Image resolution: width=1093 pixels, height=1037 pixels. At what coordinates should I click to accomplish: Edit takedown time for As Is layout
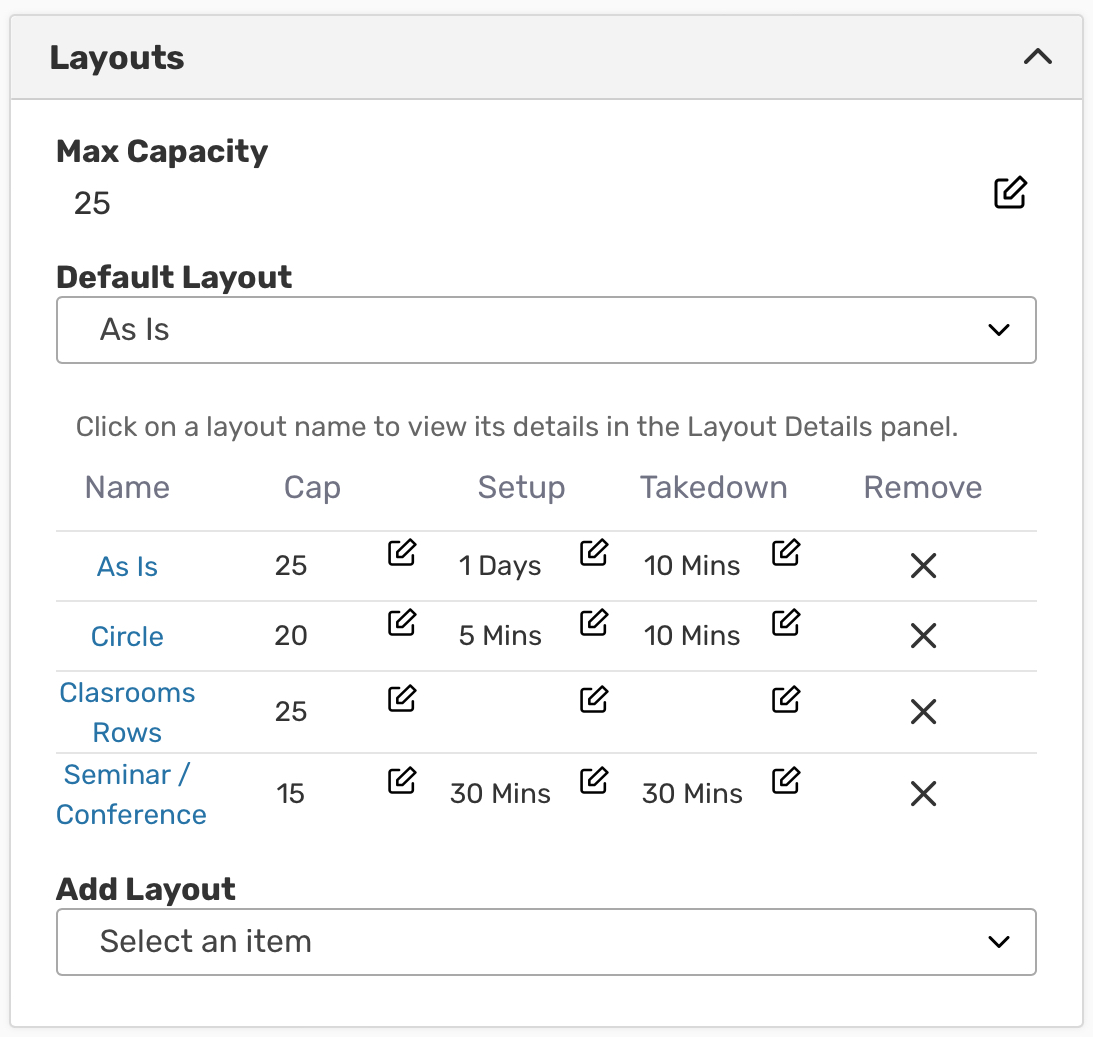coord(786,552)
